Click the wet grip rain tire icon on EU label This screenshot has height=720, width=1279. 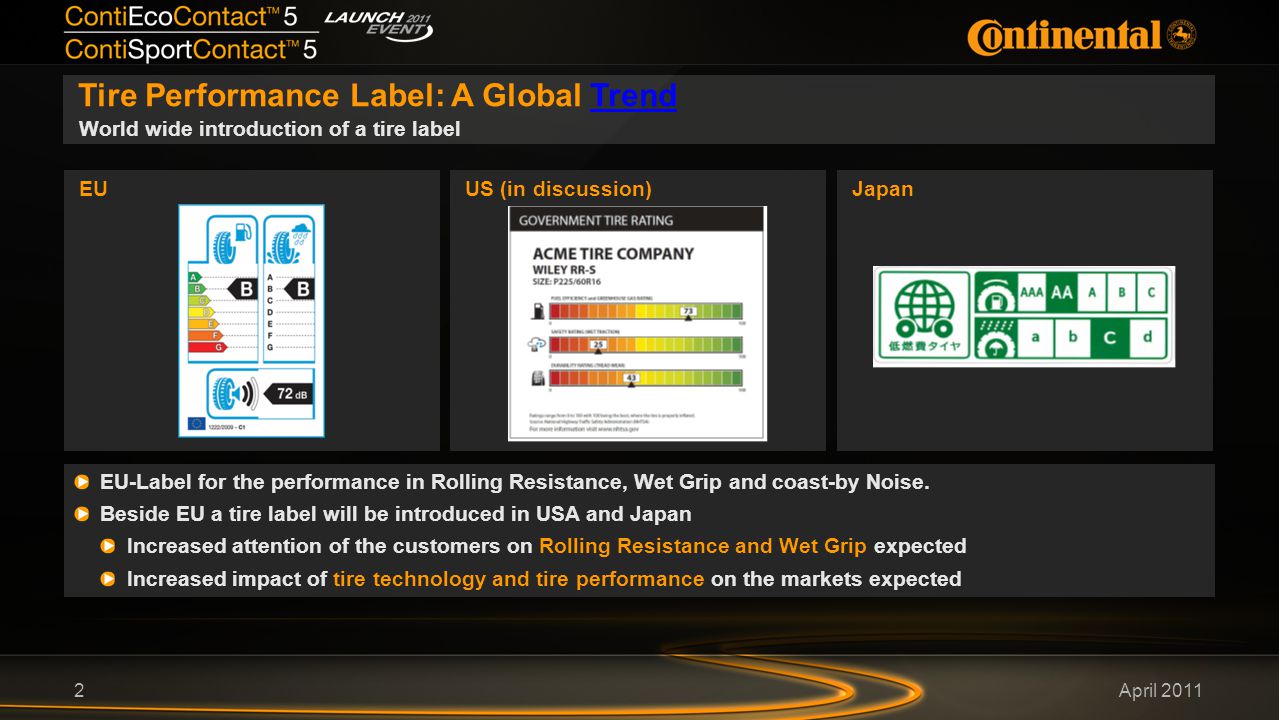[x=289, y=241]
